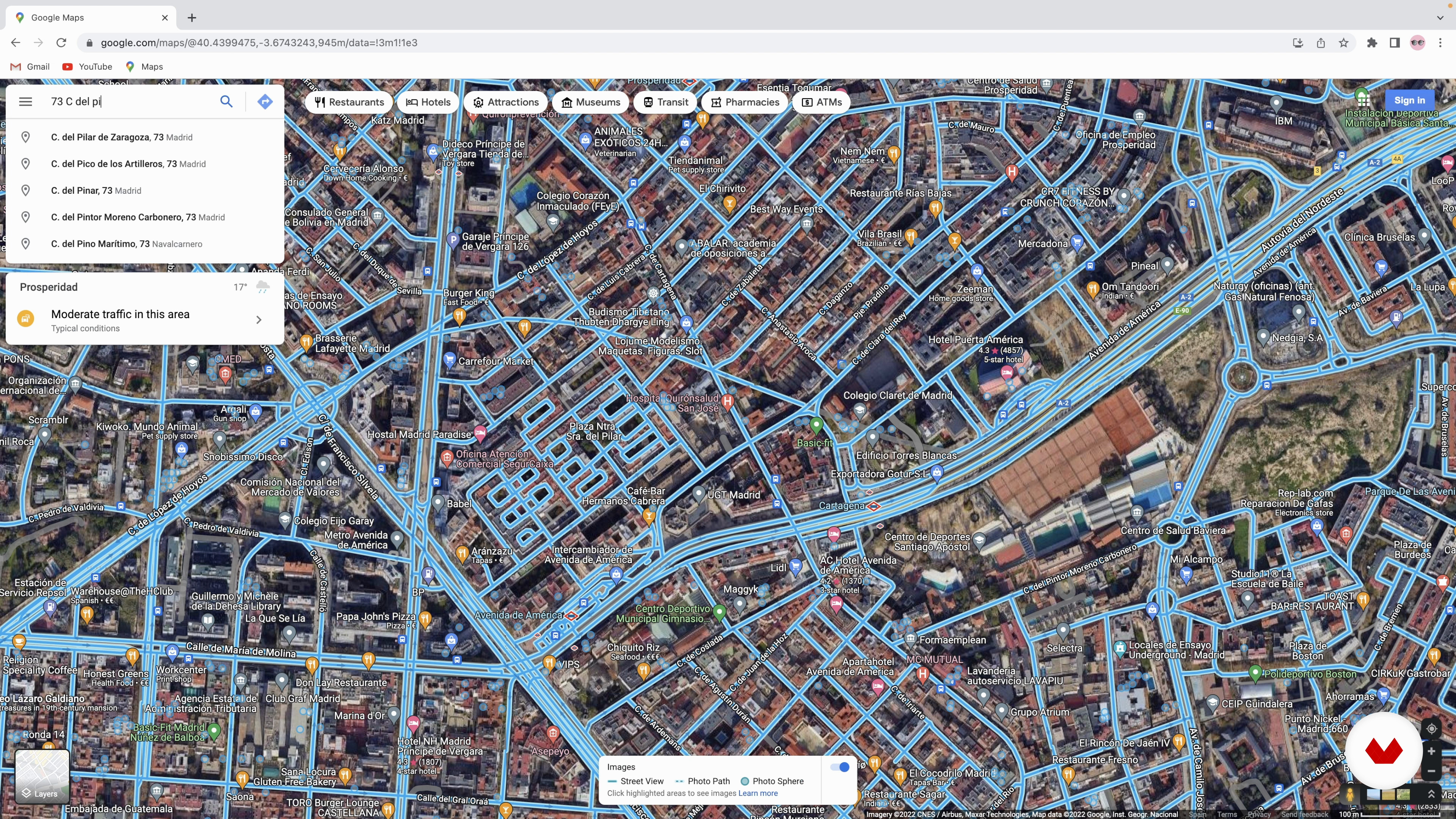Open the tab search dropdown arrow
The image size is (1456, 819).
pyautogui.click(x=1440, y=17)
